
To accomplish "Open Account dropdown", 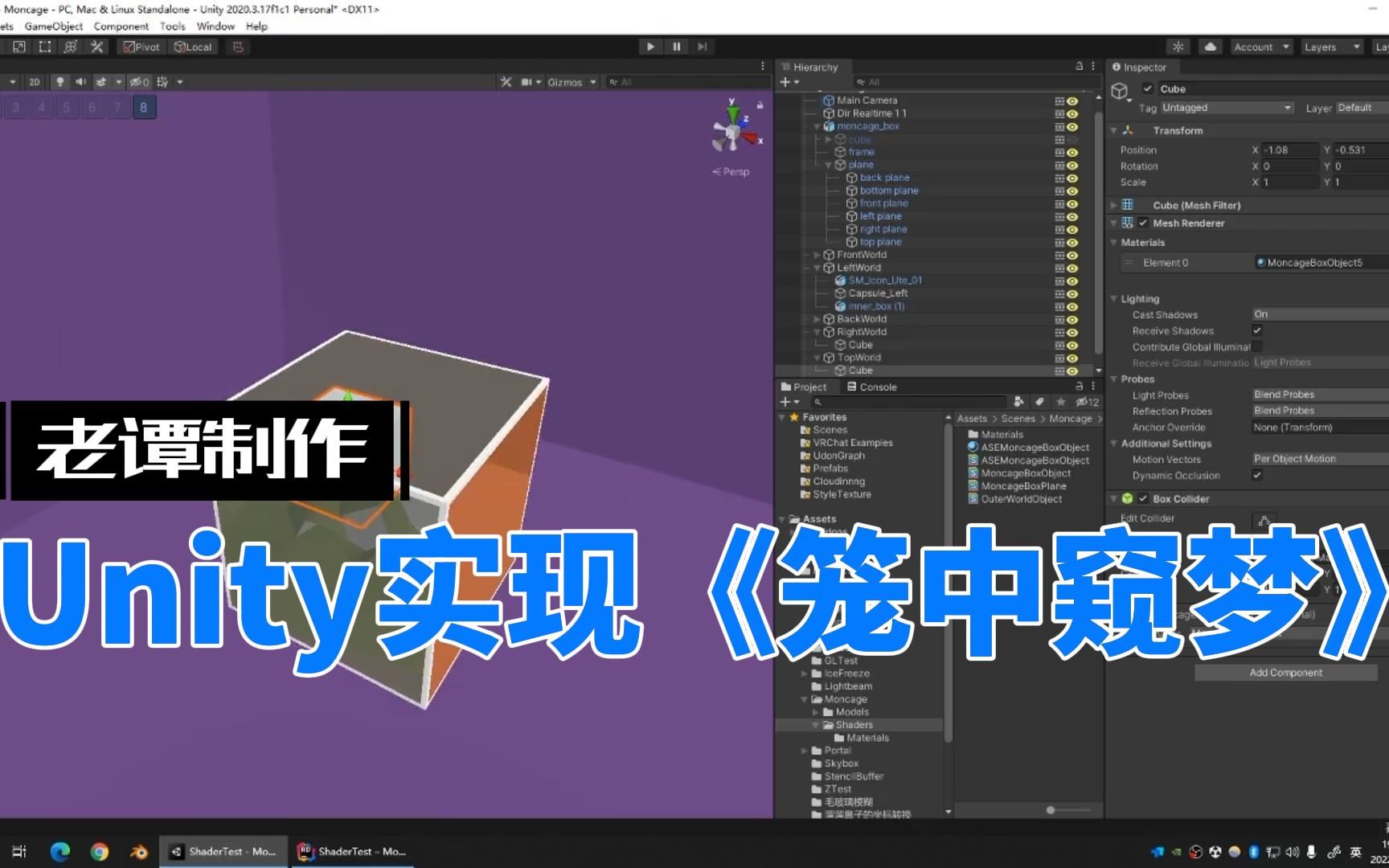I will coord(1261,47).
